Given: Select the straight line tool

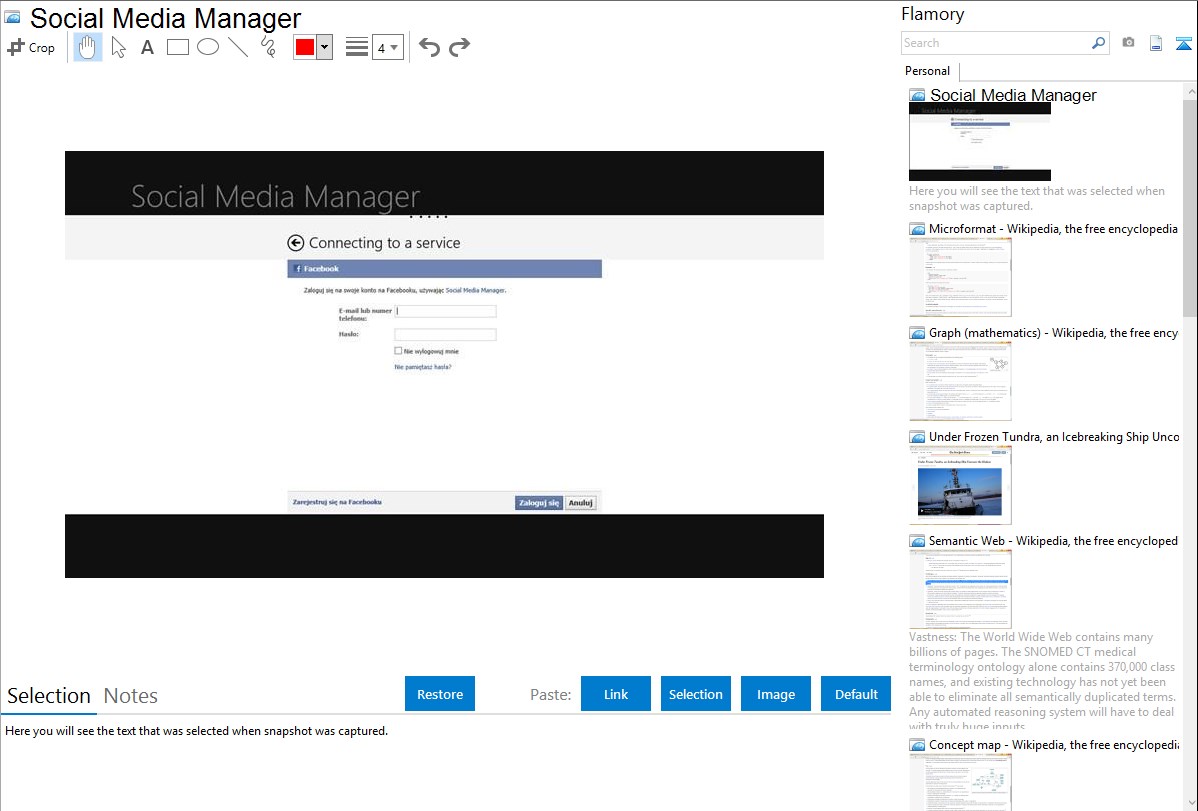Looking at the screenshot, I should (x=238, y=47).
